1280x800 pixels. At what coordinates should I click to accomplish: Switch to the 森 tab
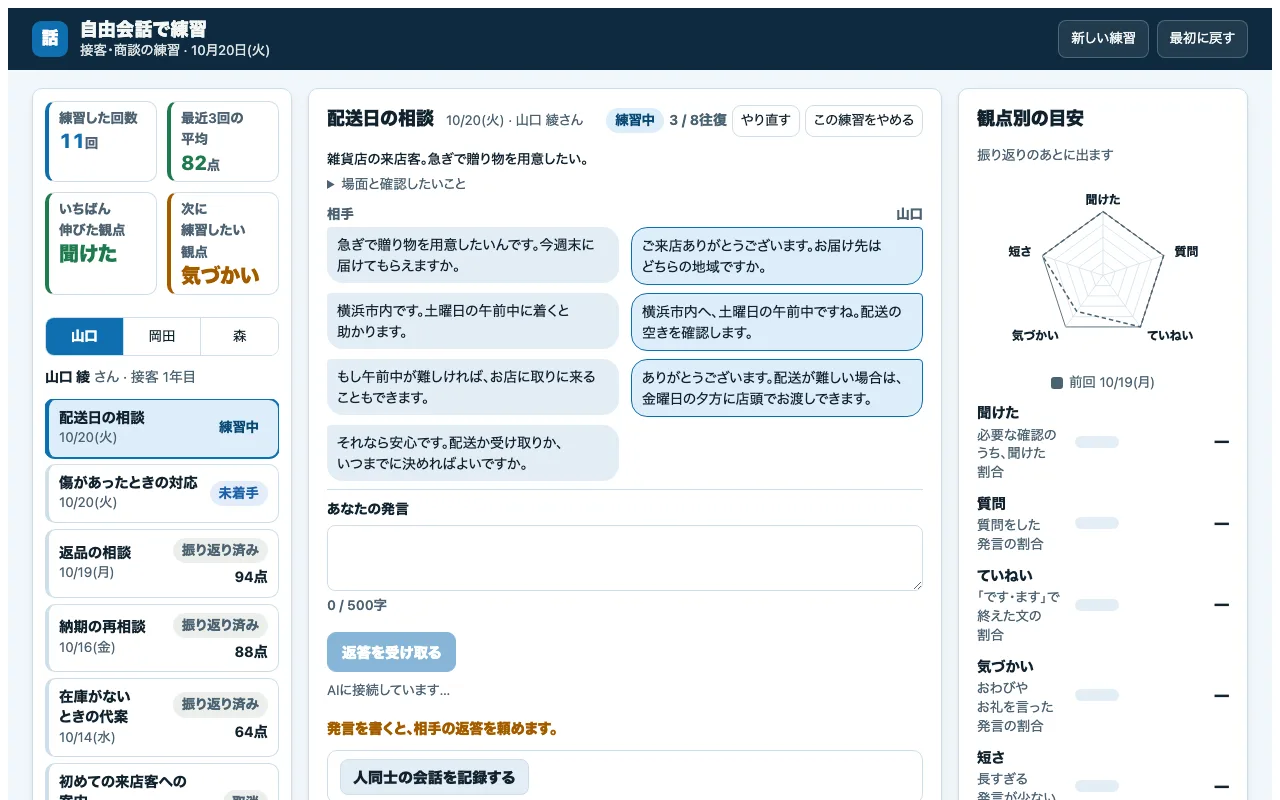point(240,337)
